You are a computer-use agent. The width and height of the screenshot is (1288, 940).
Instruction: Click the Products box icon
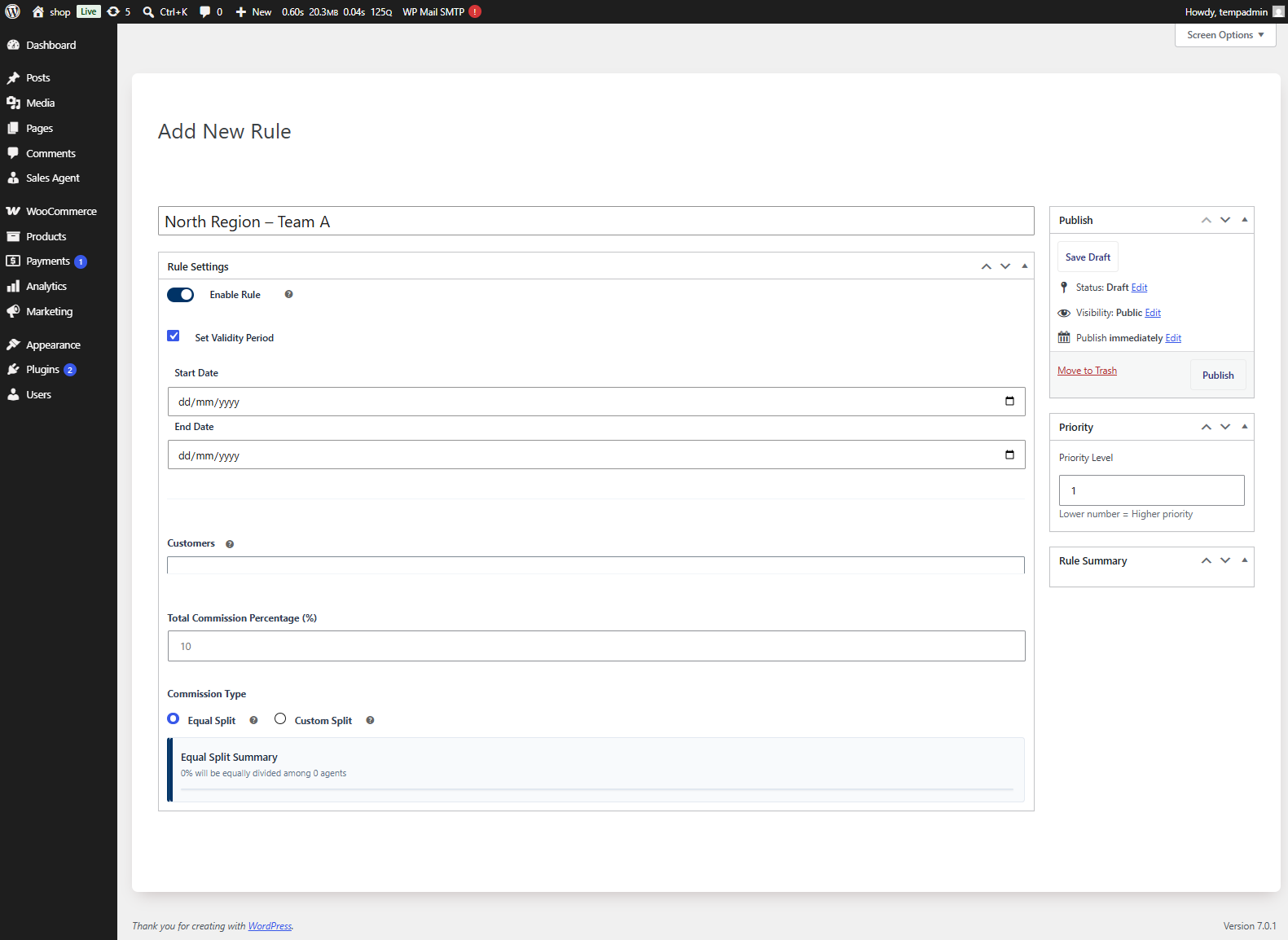point(13,236)
